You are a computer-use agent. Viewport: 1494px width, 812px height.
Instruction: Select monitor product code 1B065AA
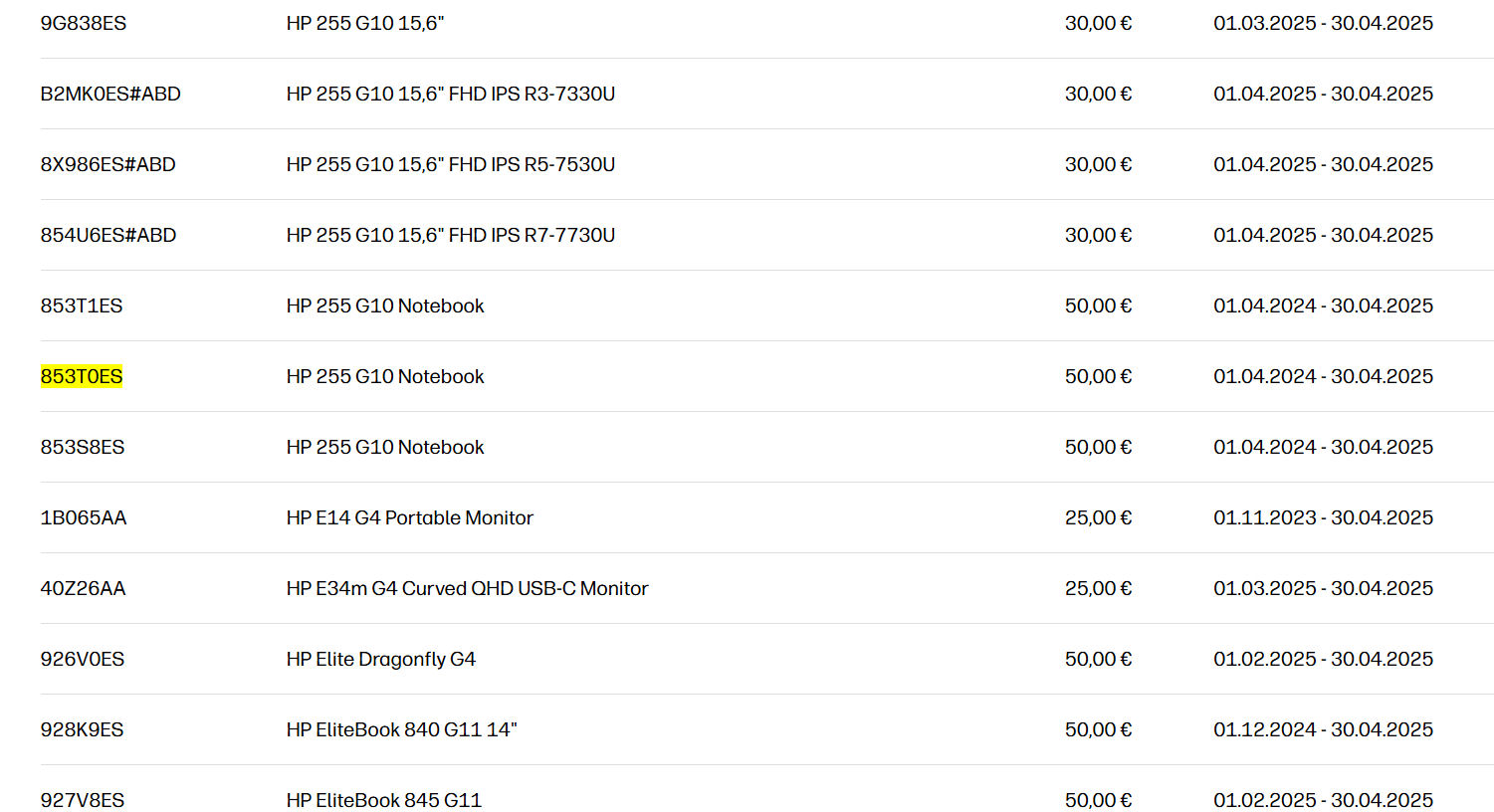(84, 517)
